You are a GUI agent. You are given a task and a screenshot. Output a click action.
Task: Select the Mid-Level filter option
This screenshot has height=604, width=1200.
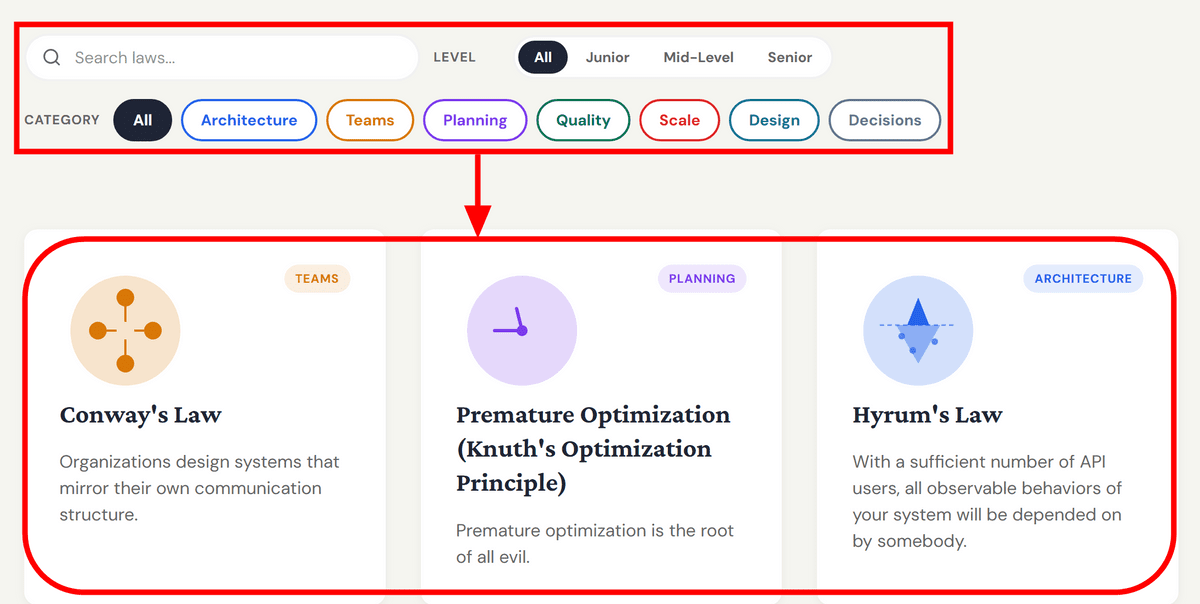coord(698,57)
